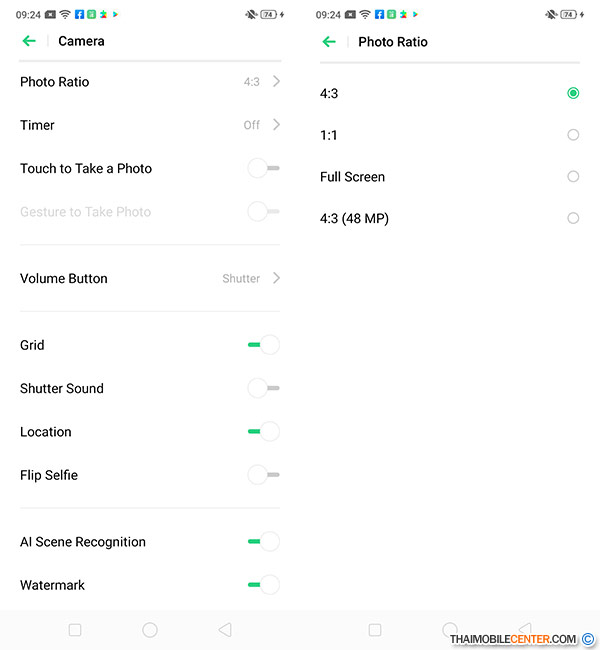This screenshot has height=650, width=600.
Task: Tap the battery indicator in right status bar
Action: (x=569, y=15)
